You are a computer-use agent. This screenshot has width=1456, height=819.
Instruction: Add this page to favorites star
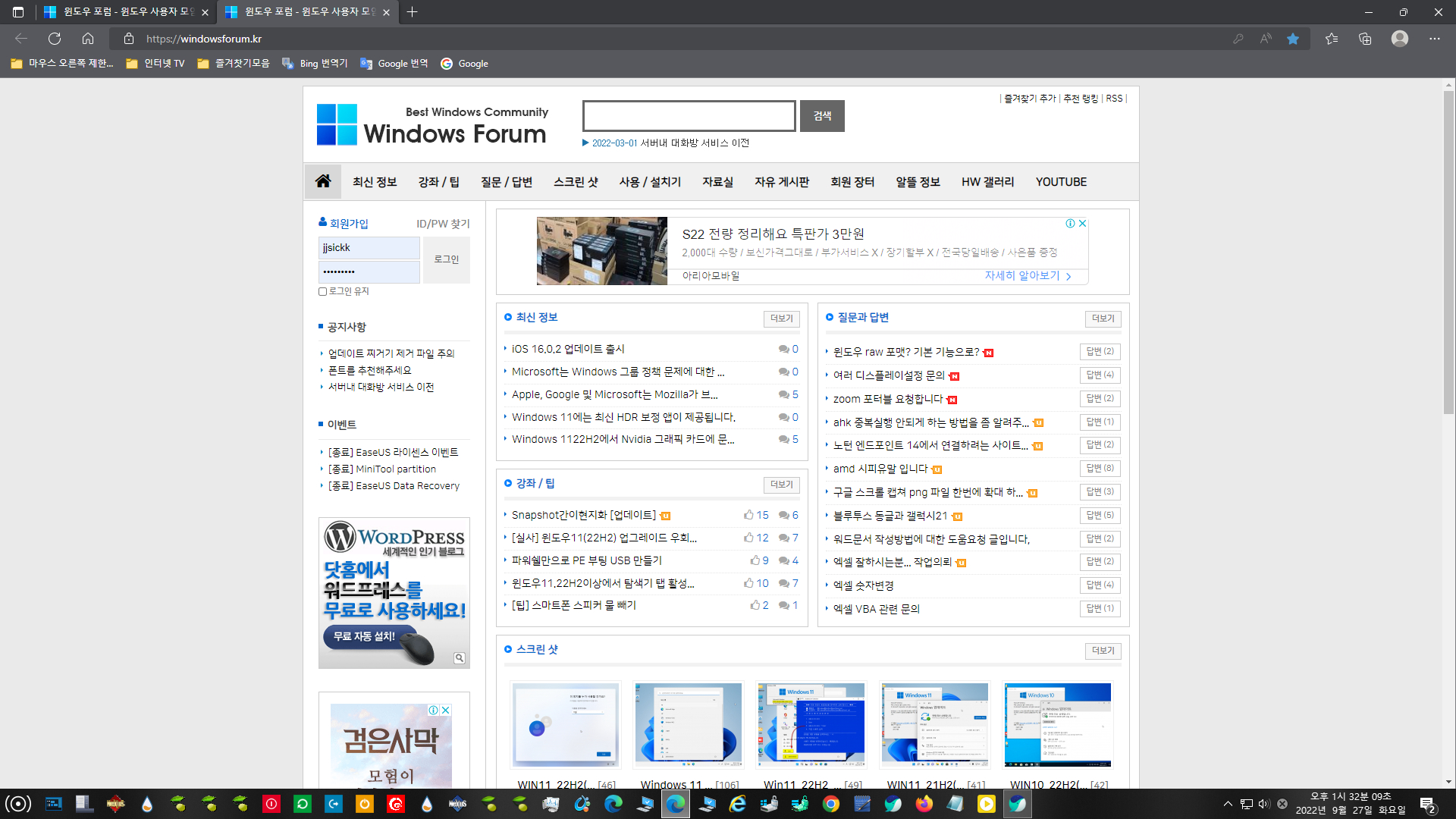coord(1293,39)
